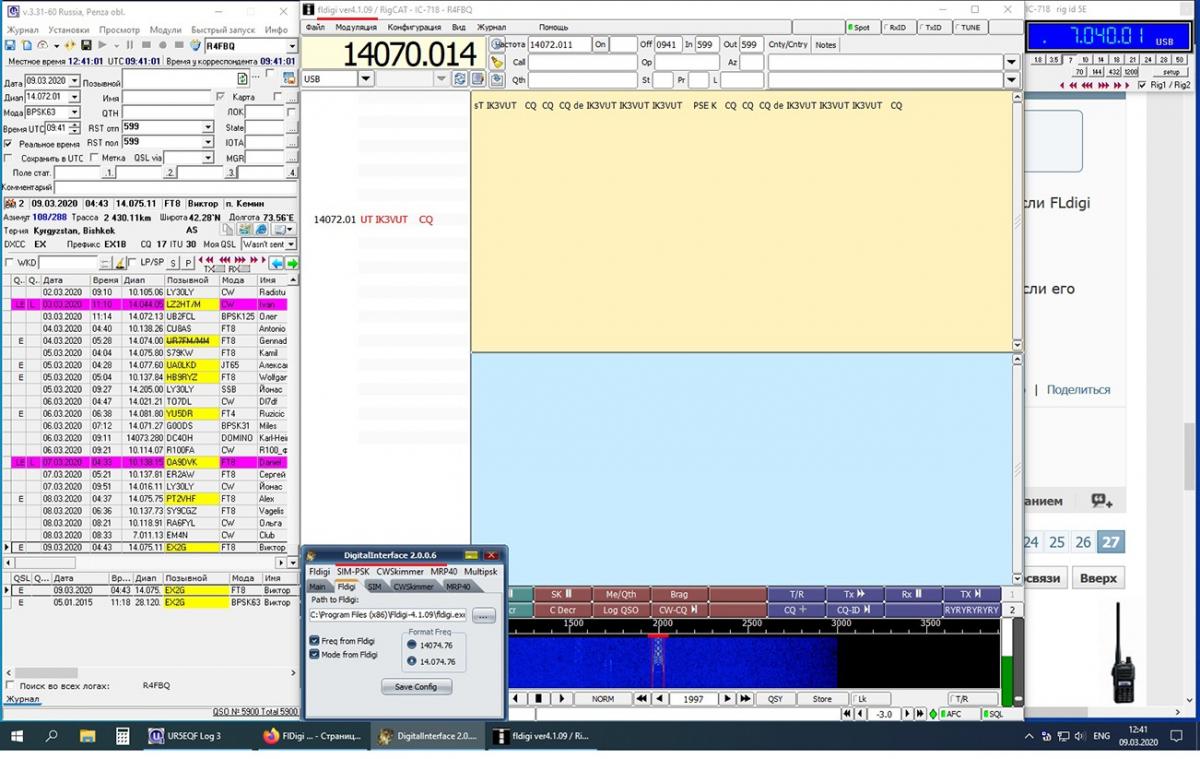
Task: Click the calculator icon in the taskbar
Action: tap(123, 736)
